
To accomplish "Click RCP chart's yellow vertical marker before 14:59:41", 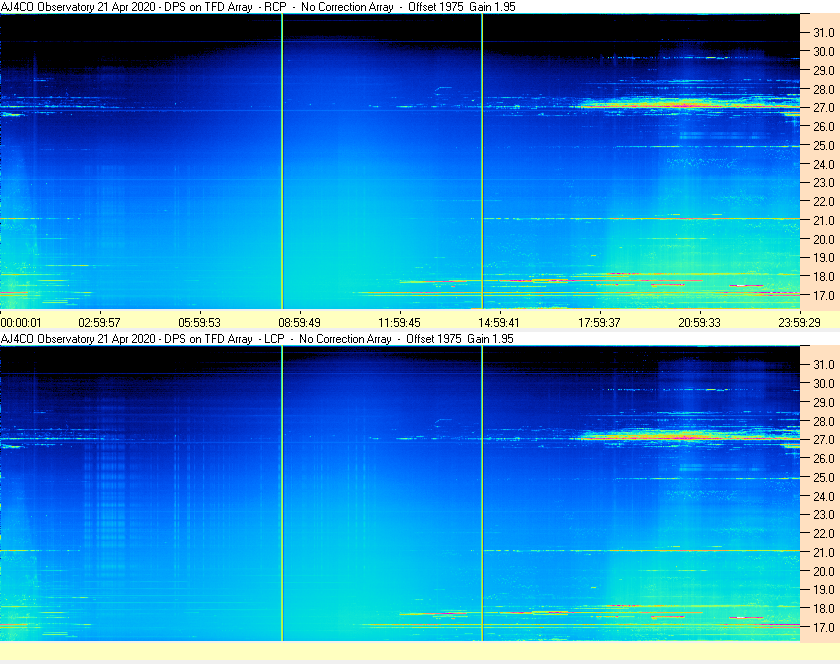I will pos(482,161).
